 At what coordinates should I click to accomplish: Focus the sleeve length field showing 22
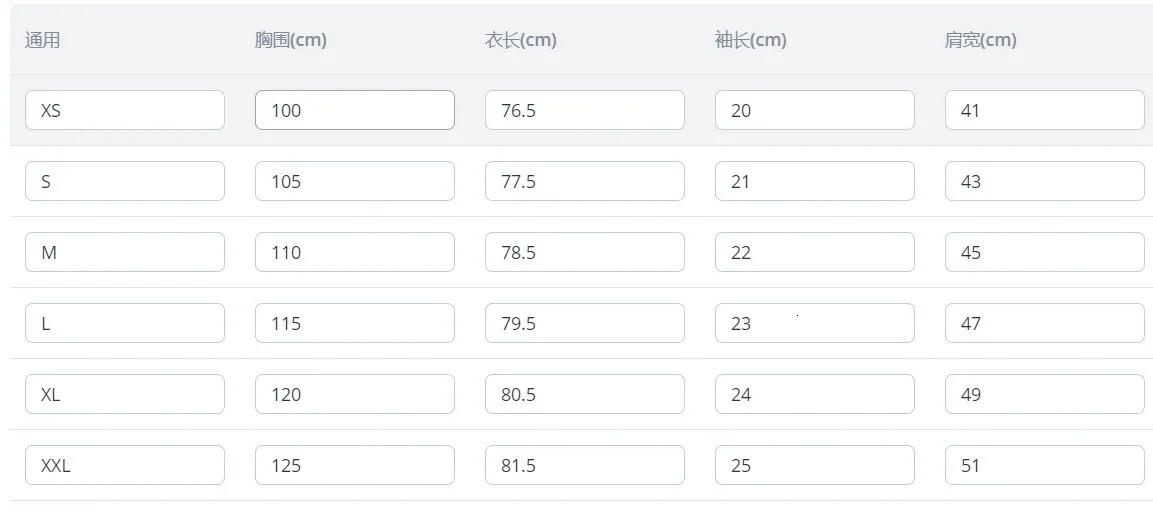(x=815, y=252)
